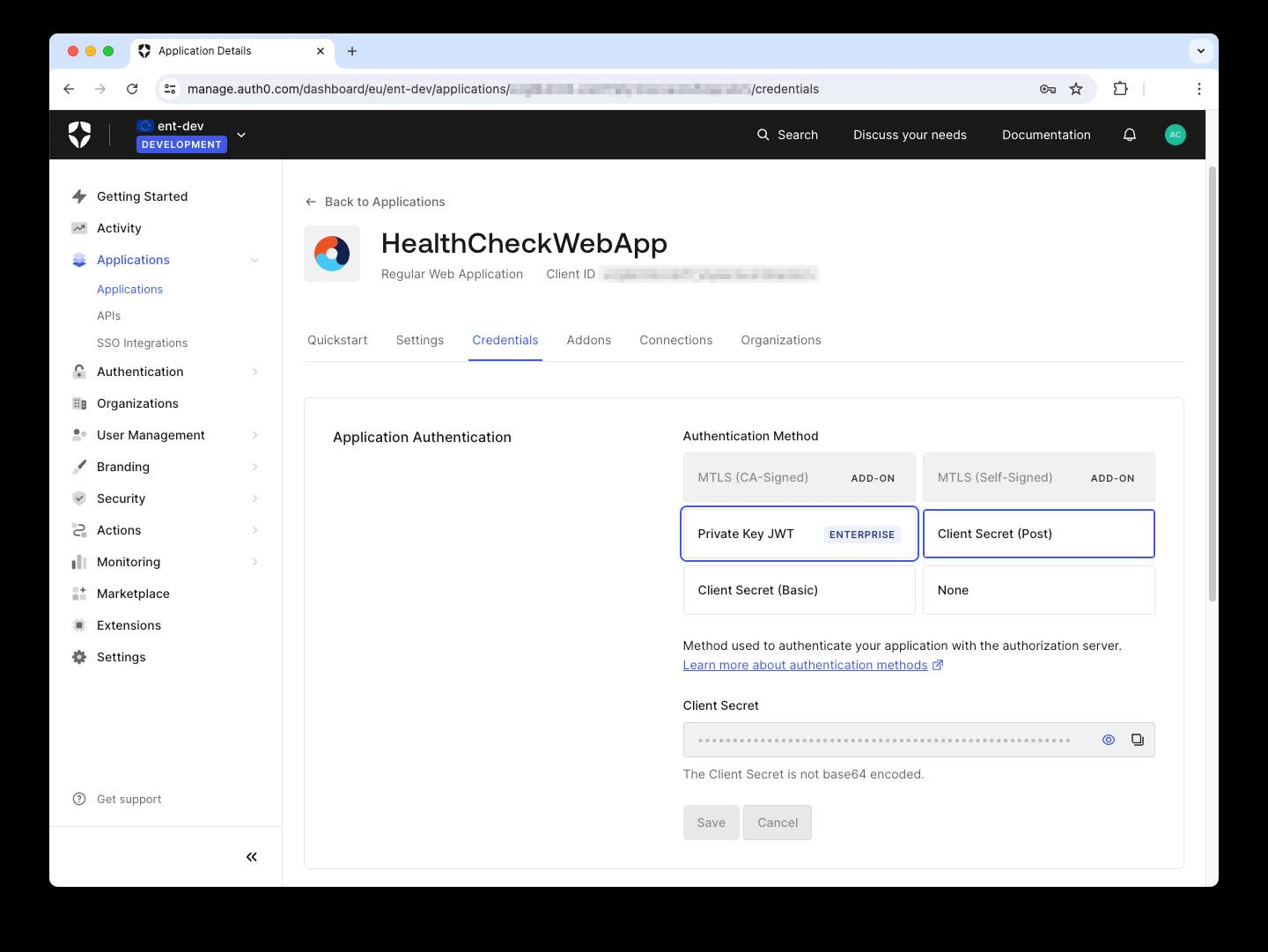Open browser extensions puzzle icon
1268x952 pixels.
coord(1120,89)
